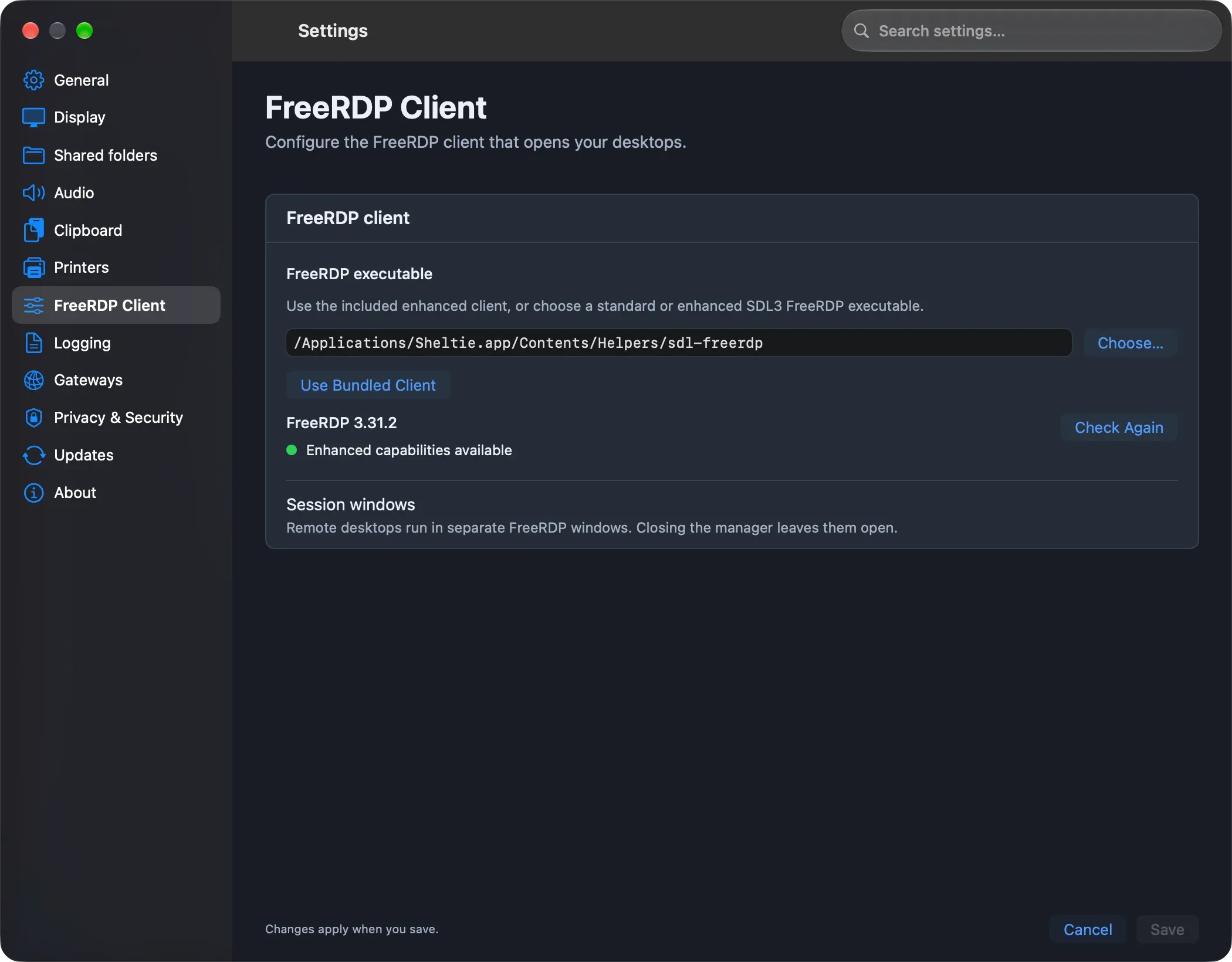
Task: Open Privacy & Security settings
Action: (116, 418)
